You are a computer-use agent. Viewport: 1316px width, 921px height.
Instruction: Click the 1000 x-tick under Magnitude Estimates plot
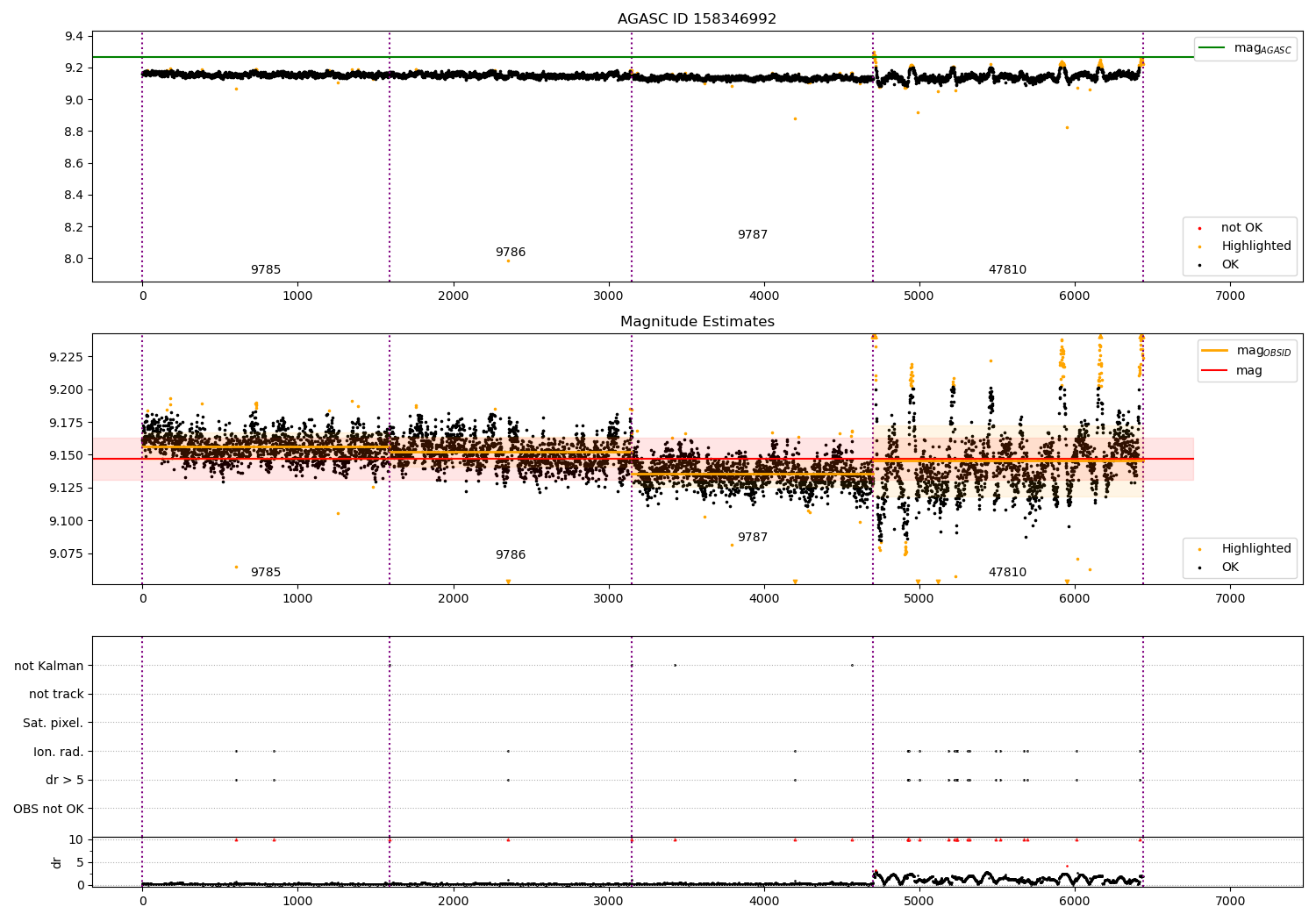297,599
